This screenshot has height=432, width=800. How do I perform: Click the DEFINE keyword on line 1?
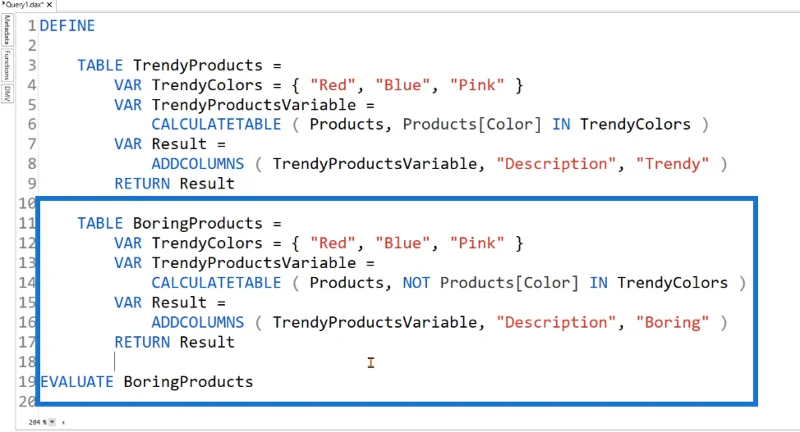click(67, 26)
